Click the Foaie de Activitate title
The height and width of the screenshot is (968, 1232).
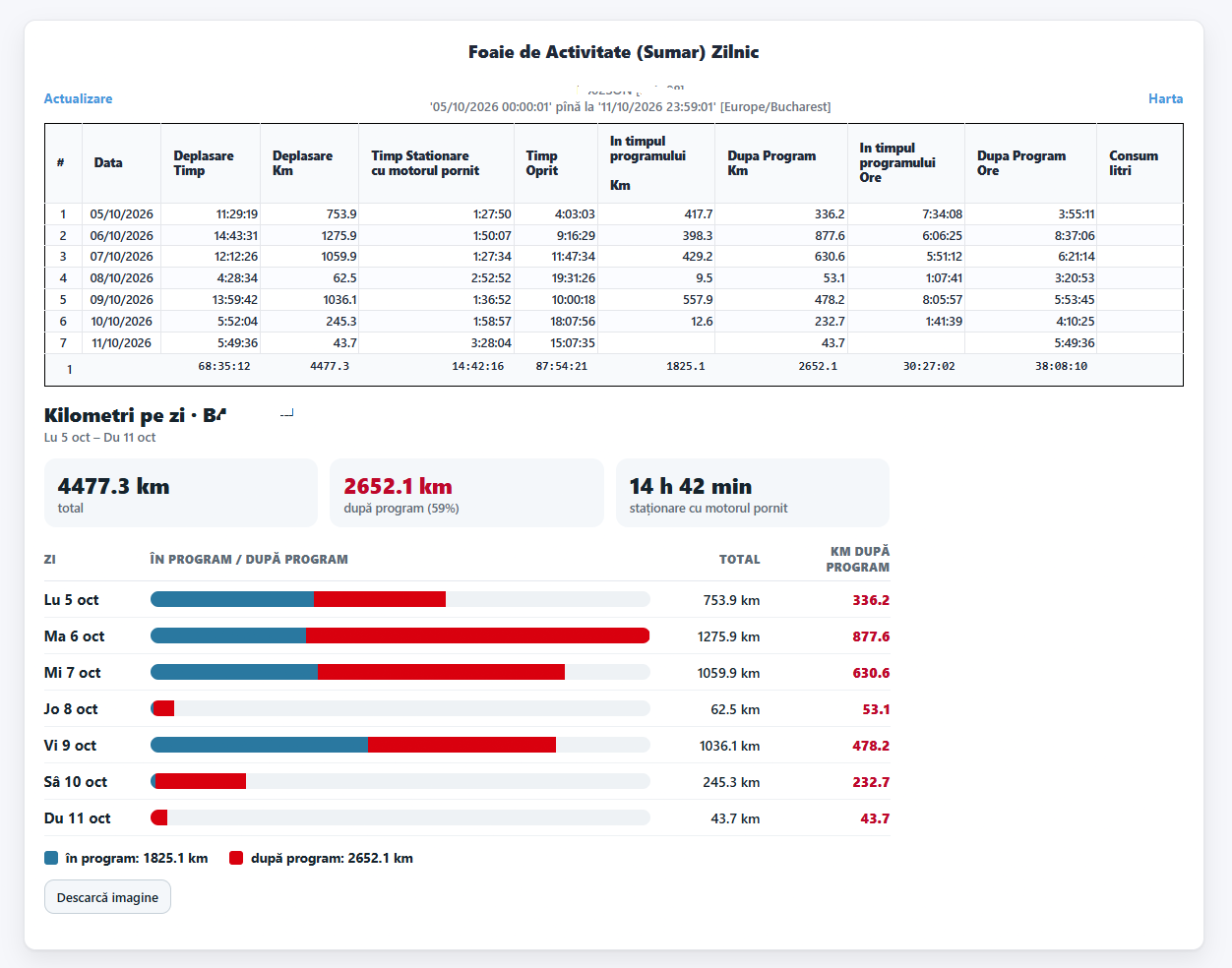tap(614, 52)
